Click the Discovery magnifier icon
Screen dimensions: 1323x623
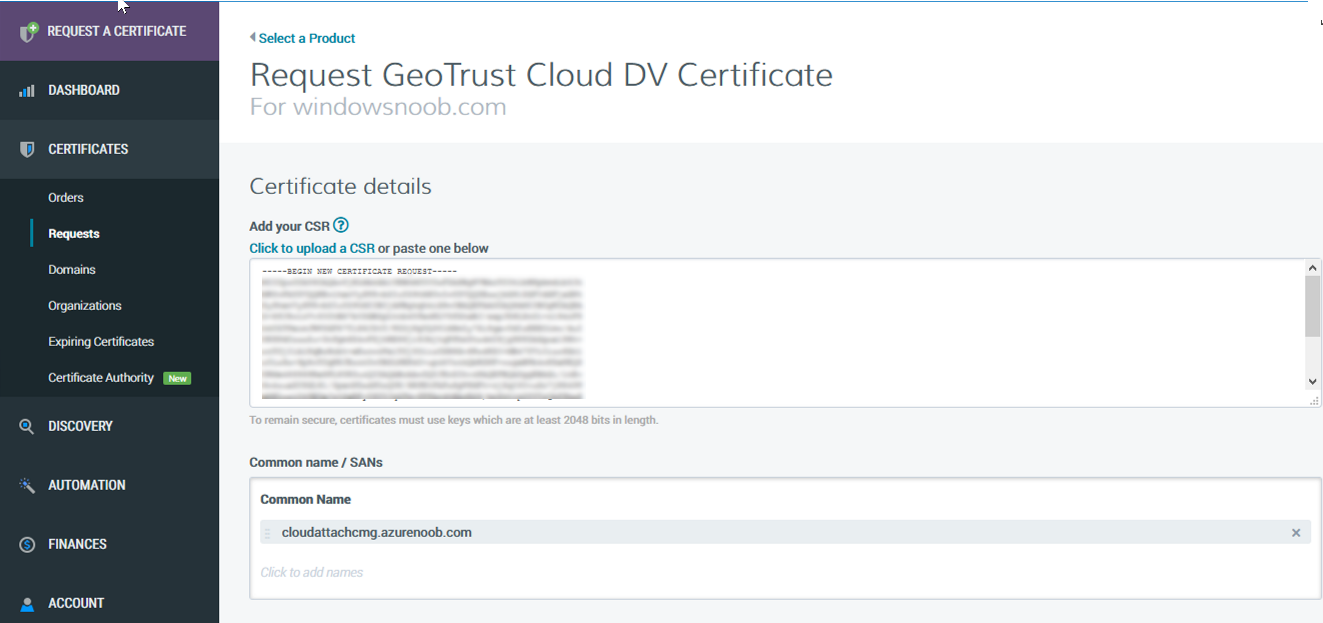[x=28, y=426]
